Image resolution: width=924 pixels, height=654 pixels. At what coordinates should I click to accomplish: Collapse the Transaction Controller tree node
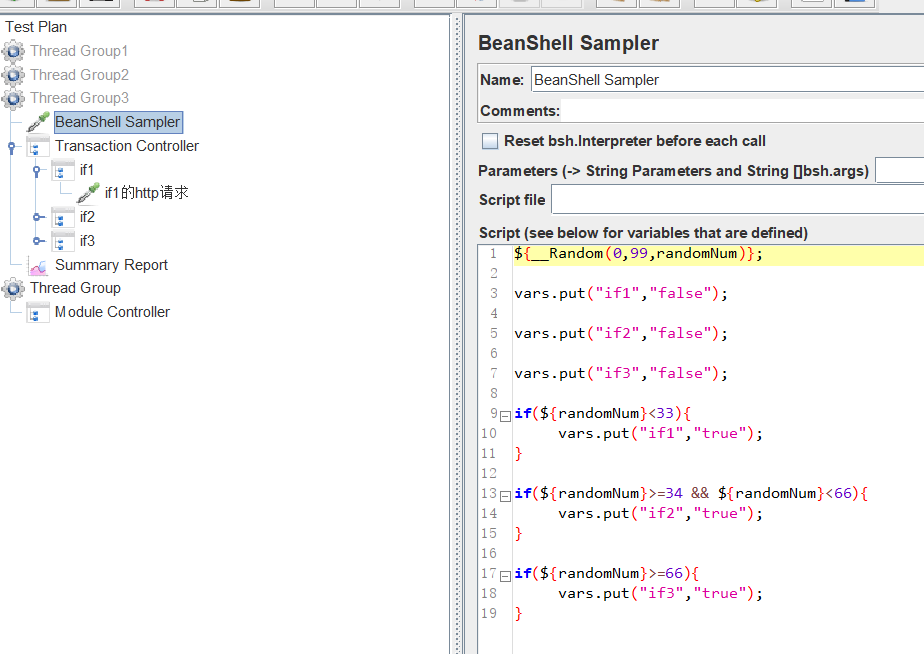pyautogui.click(x=11, y=146)
